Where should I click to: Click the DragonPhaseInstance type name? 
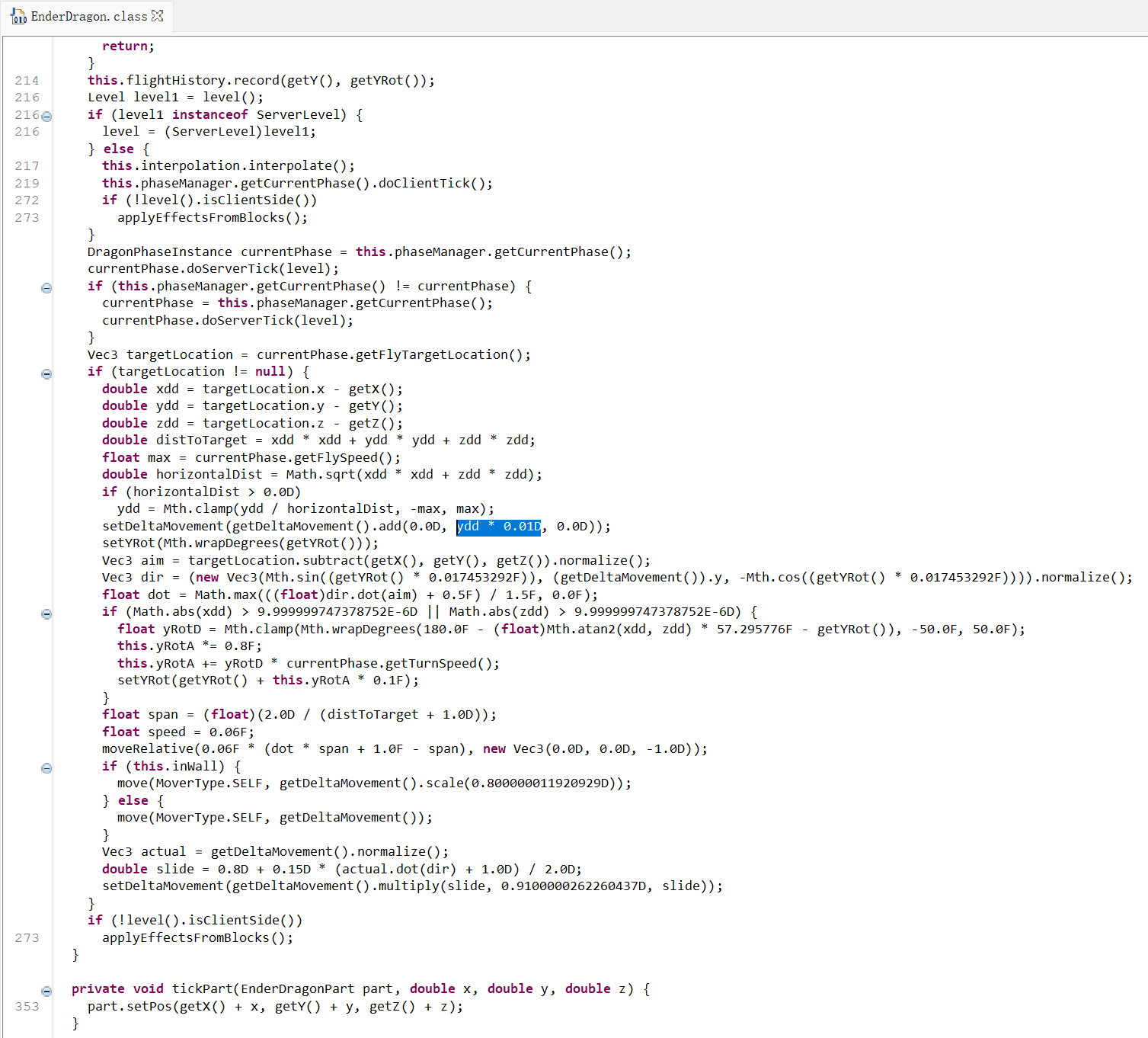(159, 252)
